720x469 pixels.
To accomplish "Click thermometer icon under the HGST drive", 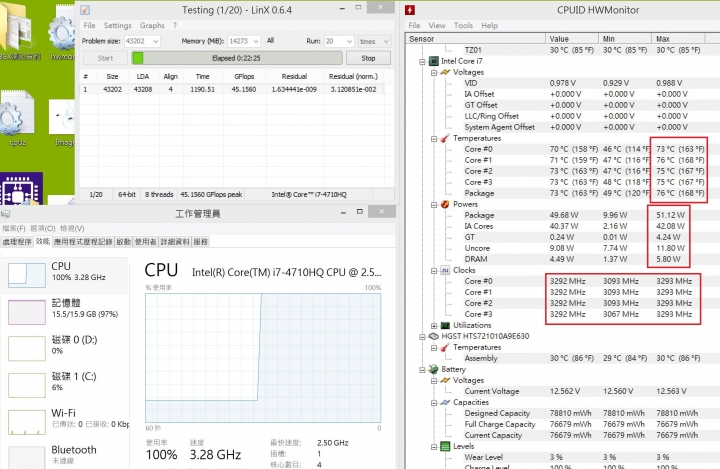I will [444, 347].
